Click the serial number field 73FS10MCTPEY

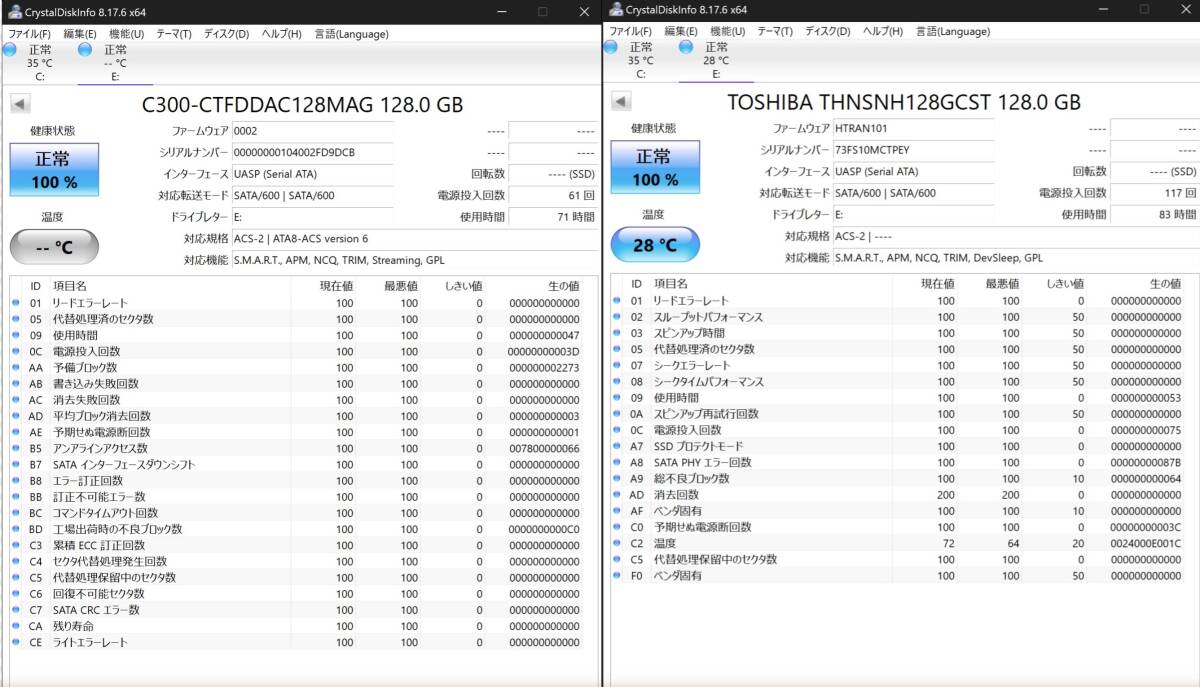point(913,150)
